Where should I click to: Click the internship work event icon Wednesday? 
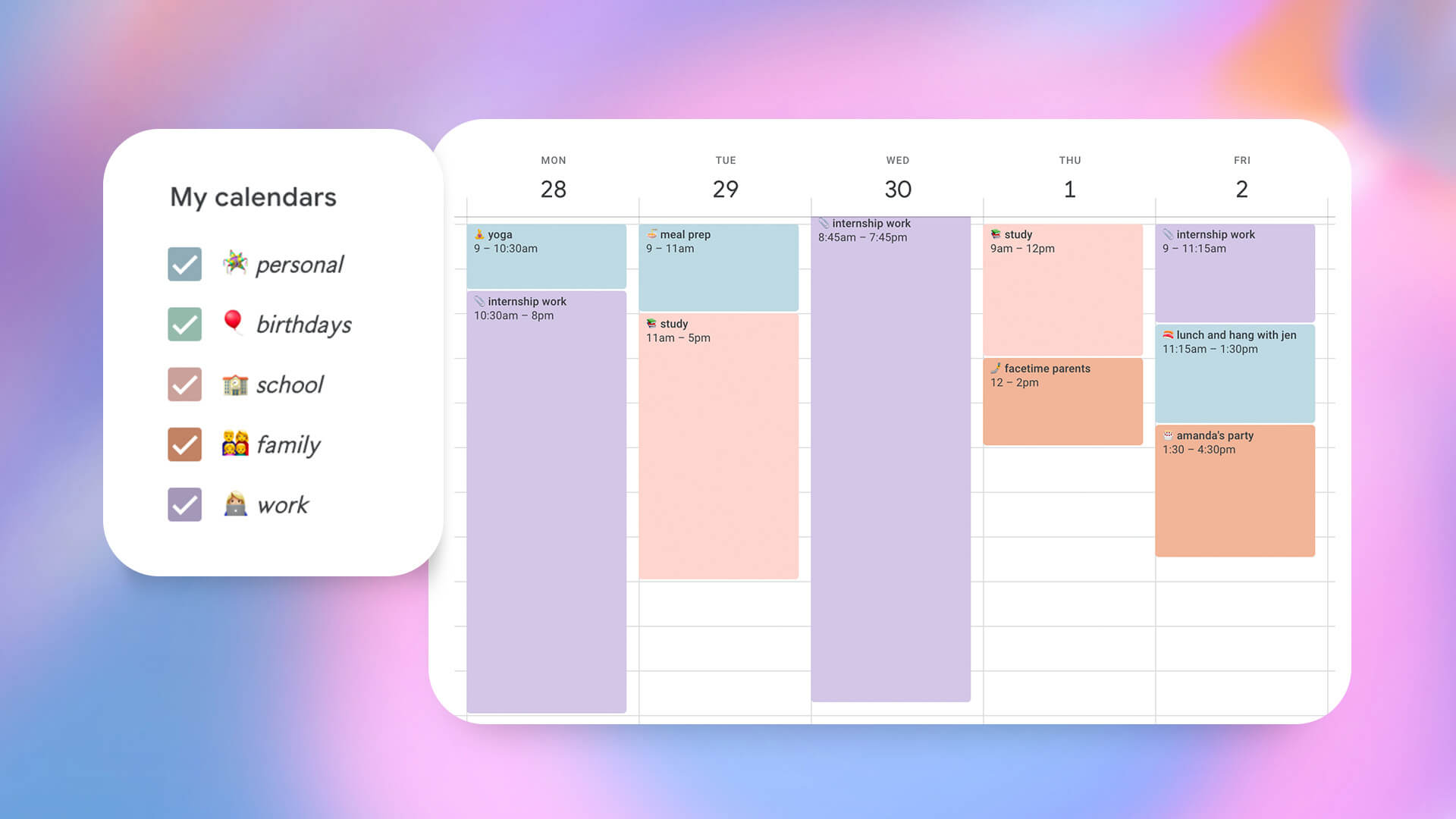[x=824, y=222]
